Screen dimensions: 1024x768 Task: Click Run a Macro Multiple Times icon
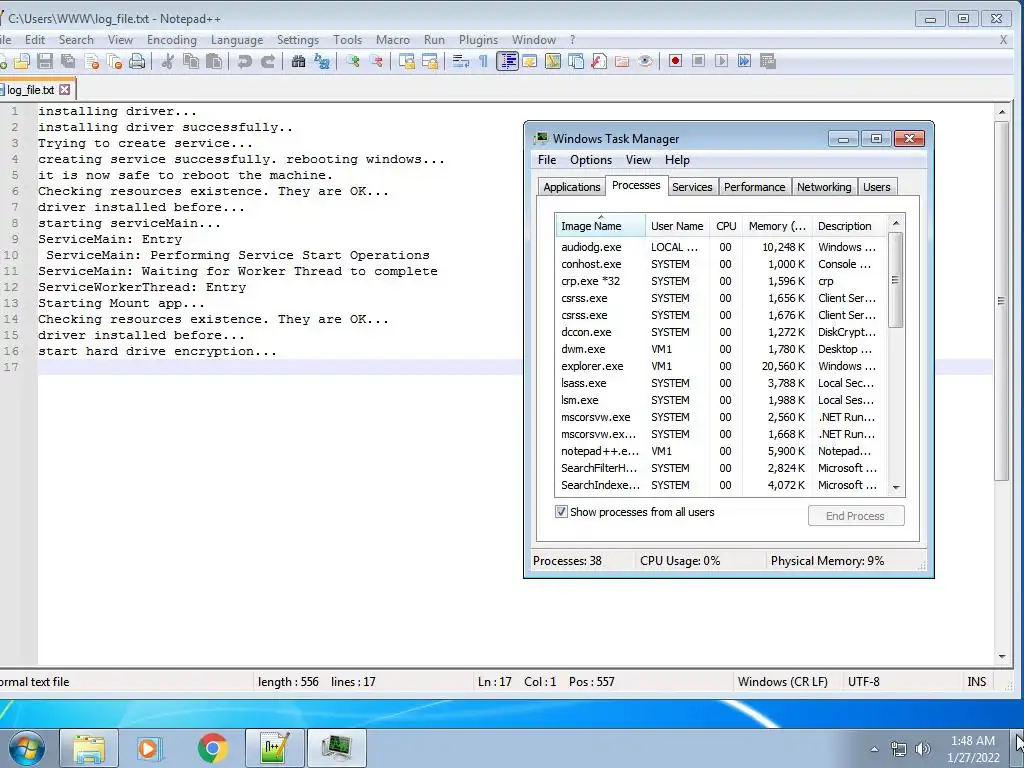point(744,61)
